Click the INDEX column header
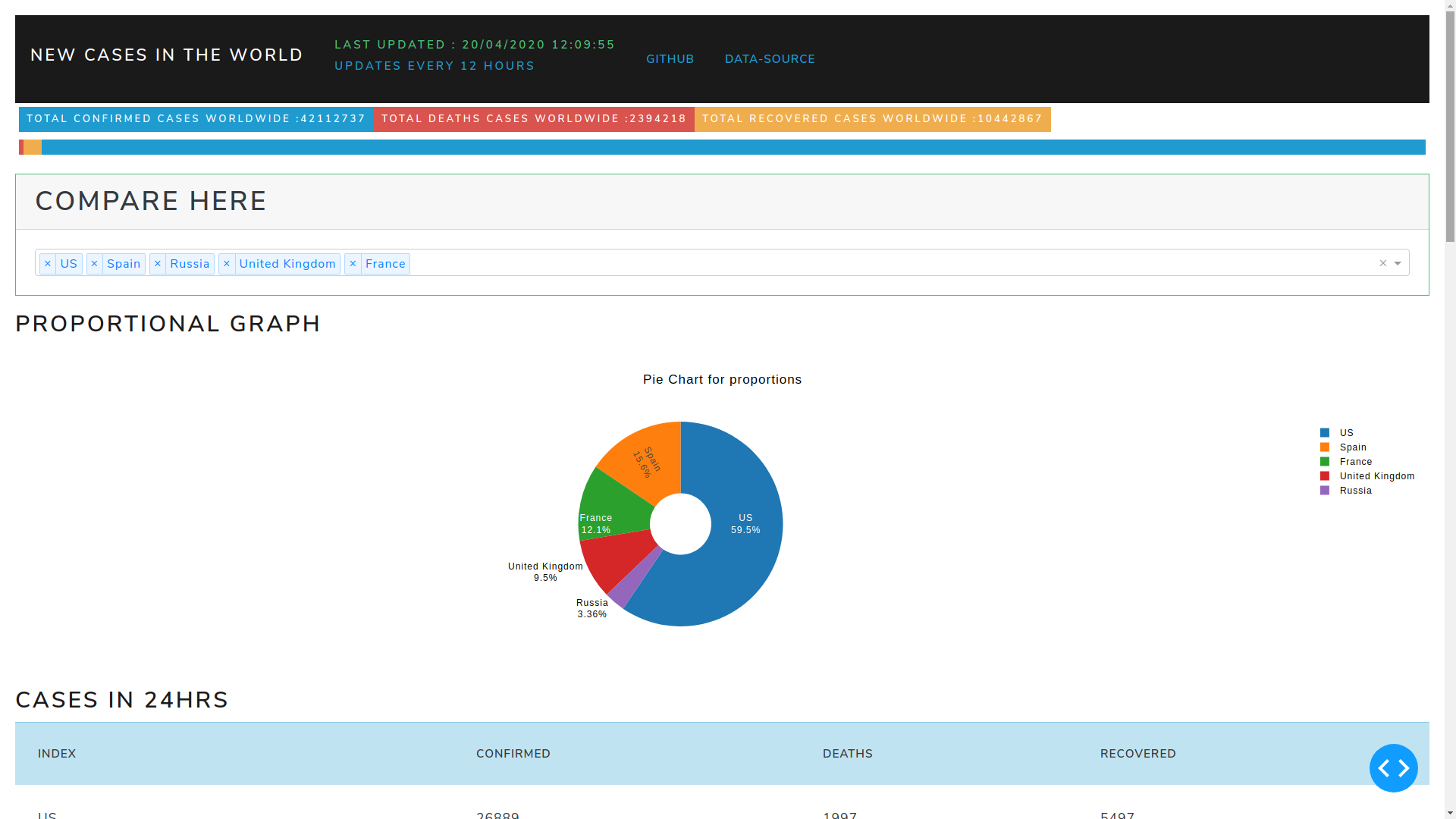Screen dimensions: 1456x819 [57, 754]
